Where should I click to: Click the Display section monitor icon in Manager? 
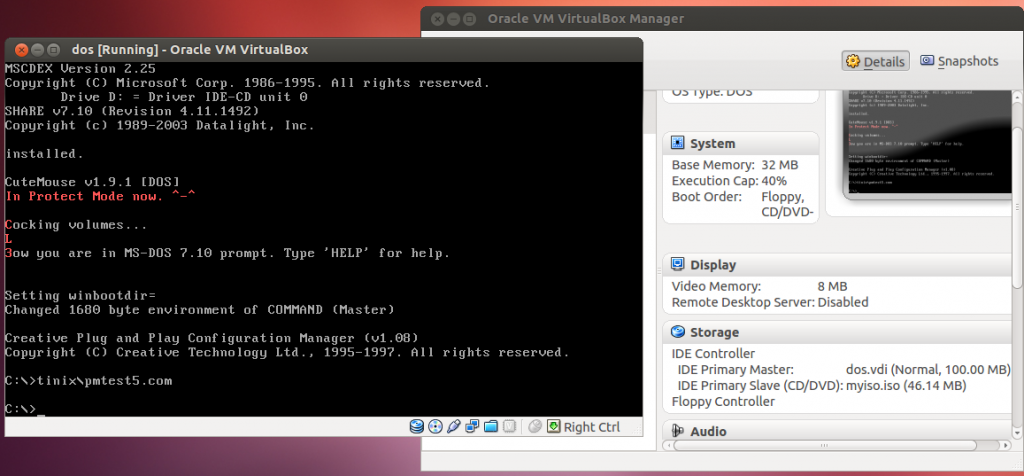point(678,264)
